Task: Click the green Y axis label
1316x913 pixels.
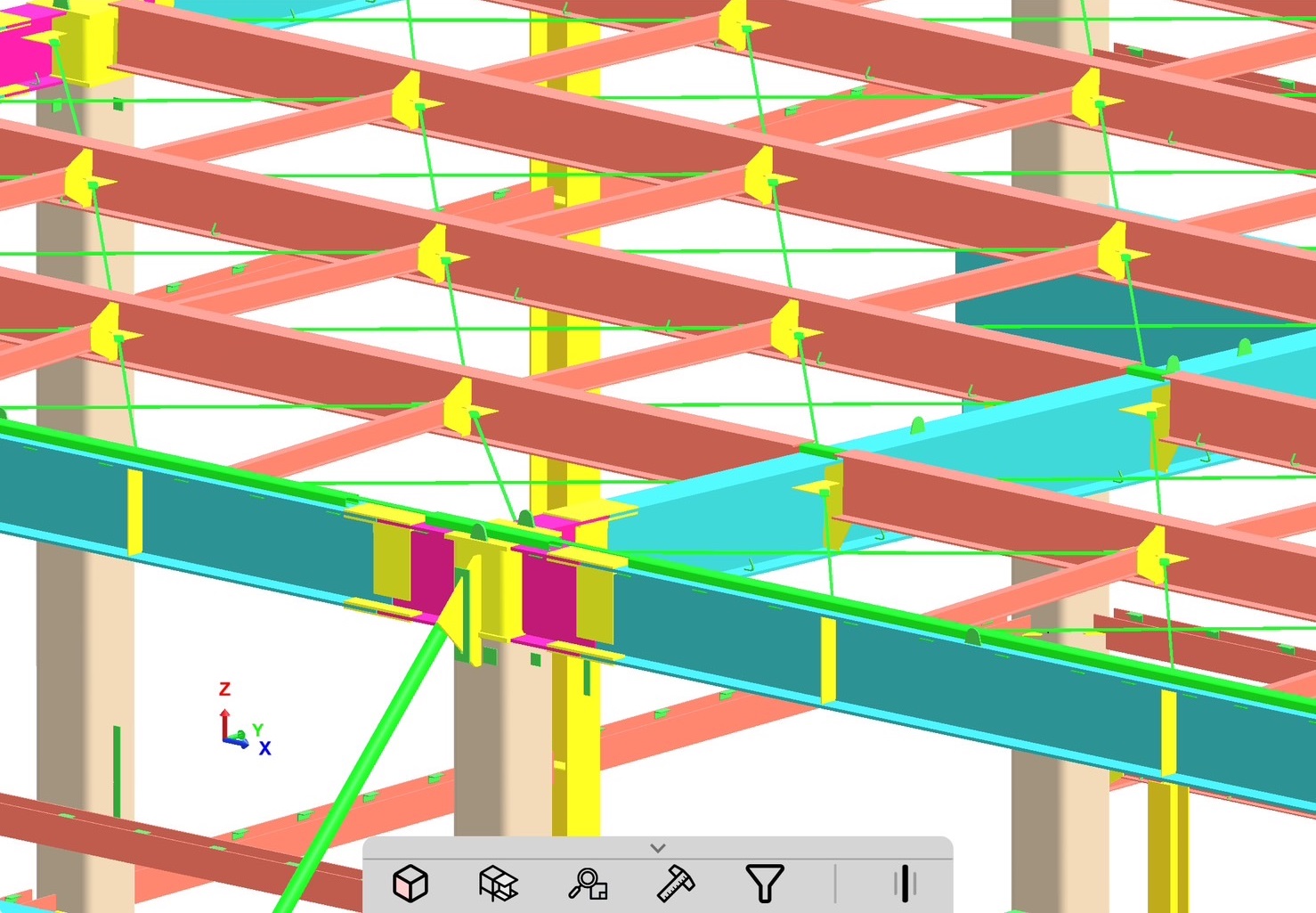Action: 257,730
